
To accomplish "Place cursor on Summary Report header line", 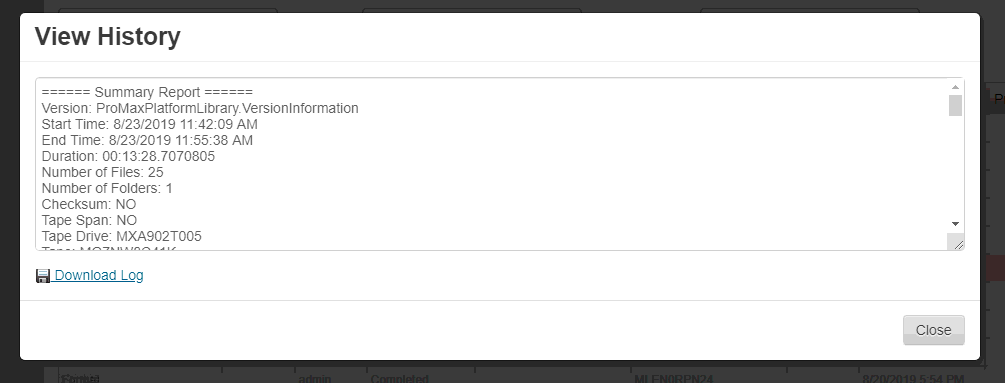I will click(147, 92).
